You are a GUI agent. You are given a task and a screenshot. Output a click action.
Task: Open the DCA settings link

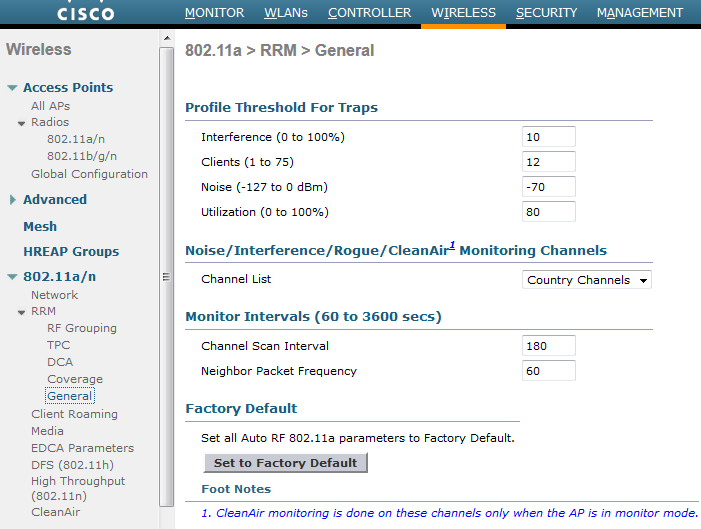tap(60, 362)
